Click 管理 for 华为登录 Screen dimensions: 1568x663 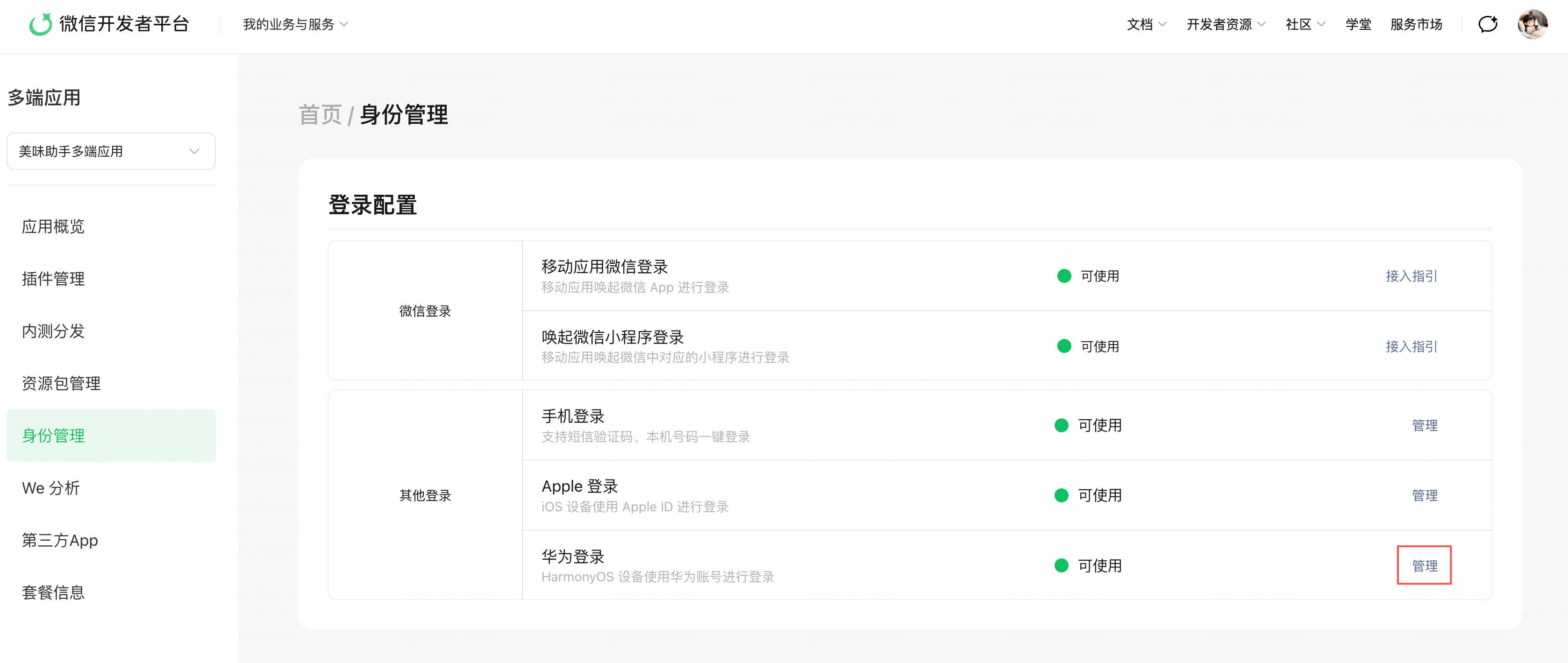1424,566
